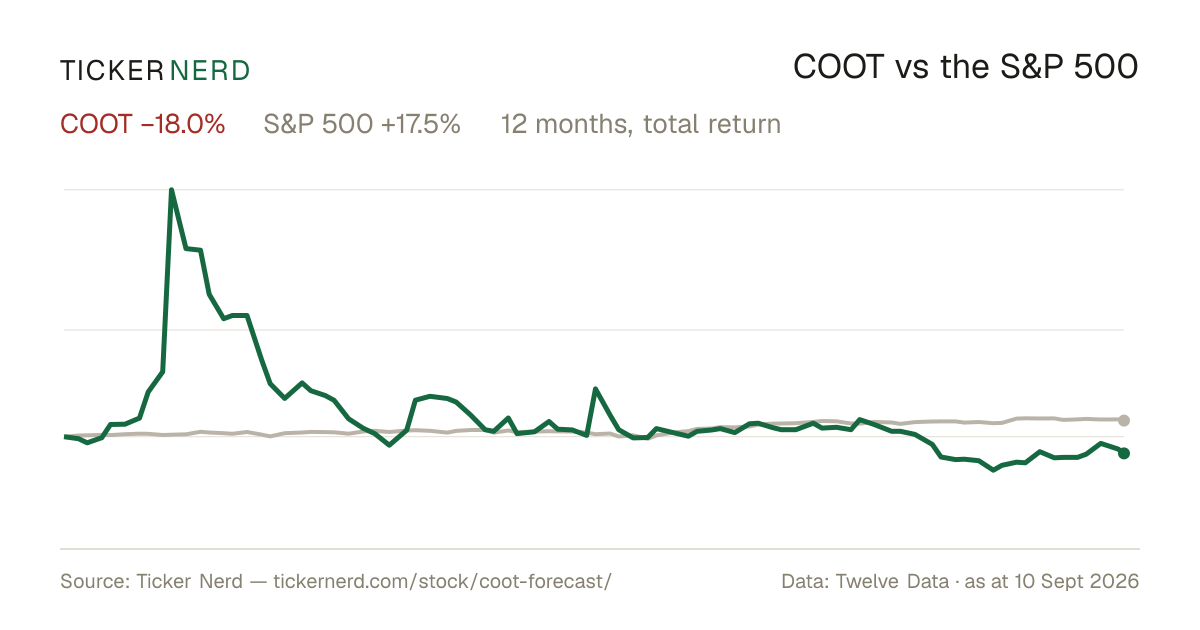
Task: Select the COOT −18.0% legend label
Action: (x=143, y=124)
